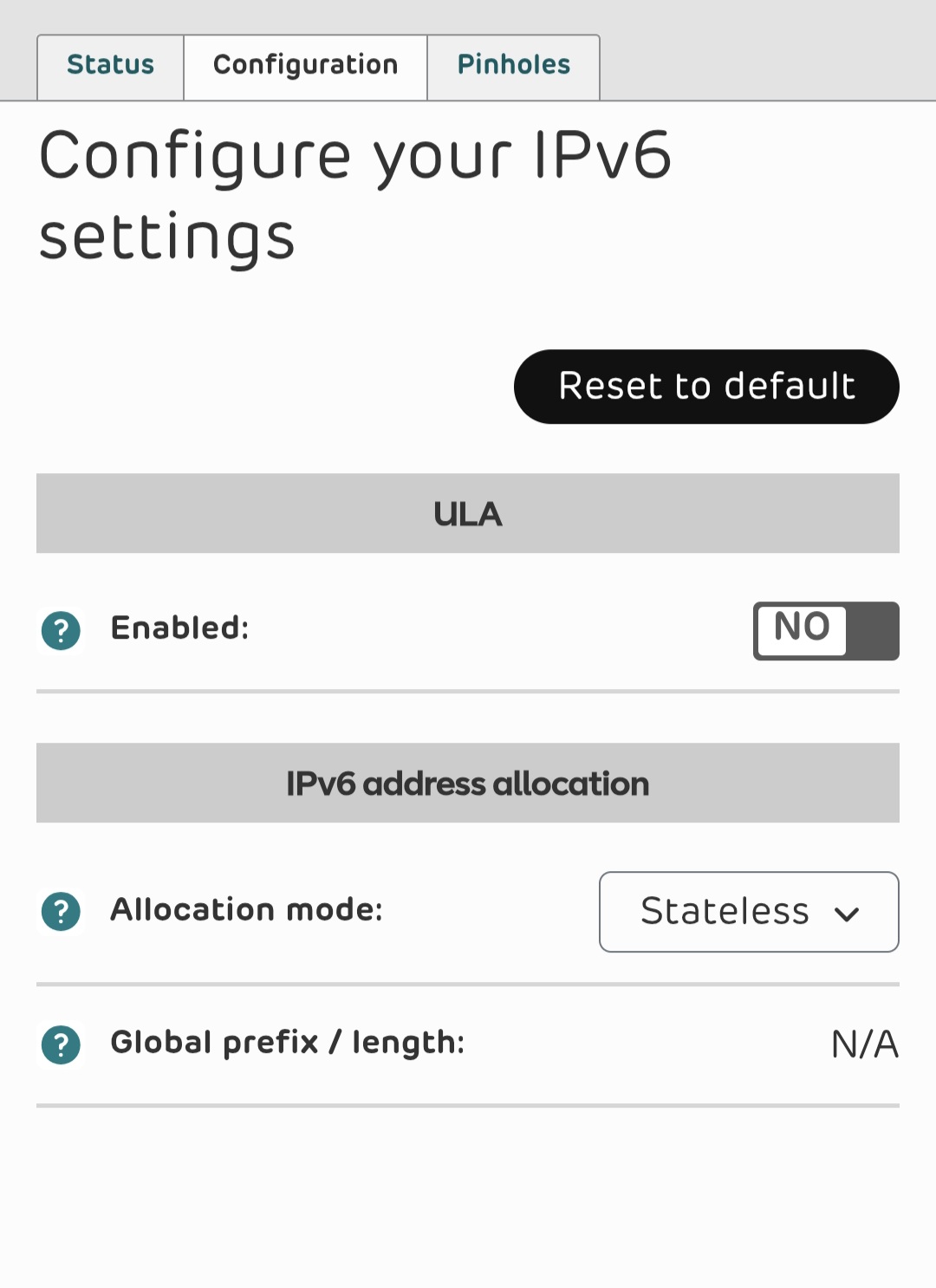Click the Enabled: label text
The width and height of the screenshot is (936, 1288).
click(179, 628)
